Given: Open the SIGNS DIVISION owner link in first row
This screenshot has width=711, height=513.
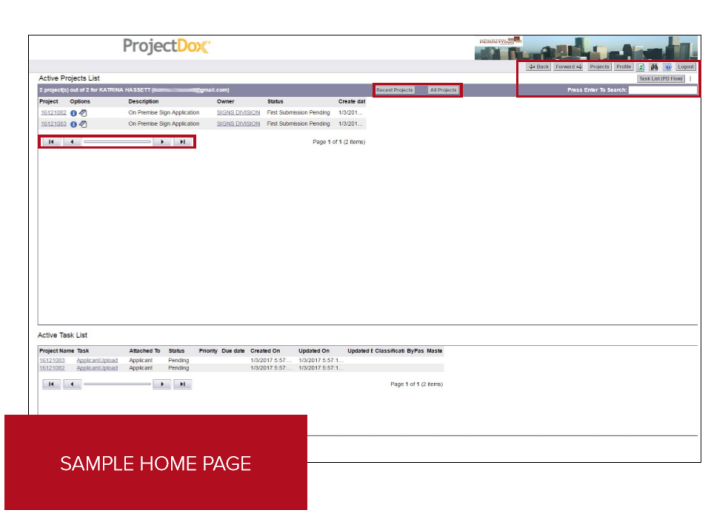Looking at the screenshot, I should pos(238,113).
